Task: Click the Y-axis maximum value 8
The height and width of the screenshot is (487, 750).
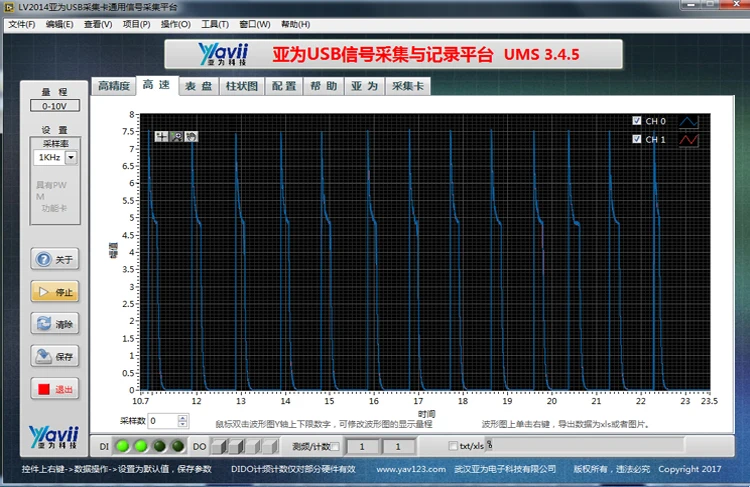Action: (132, 114)
